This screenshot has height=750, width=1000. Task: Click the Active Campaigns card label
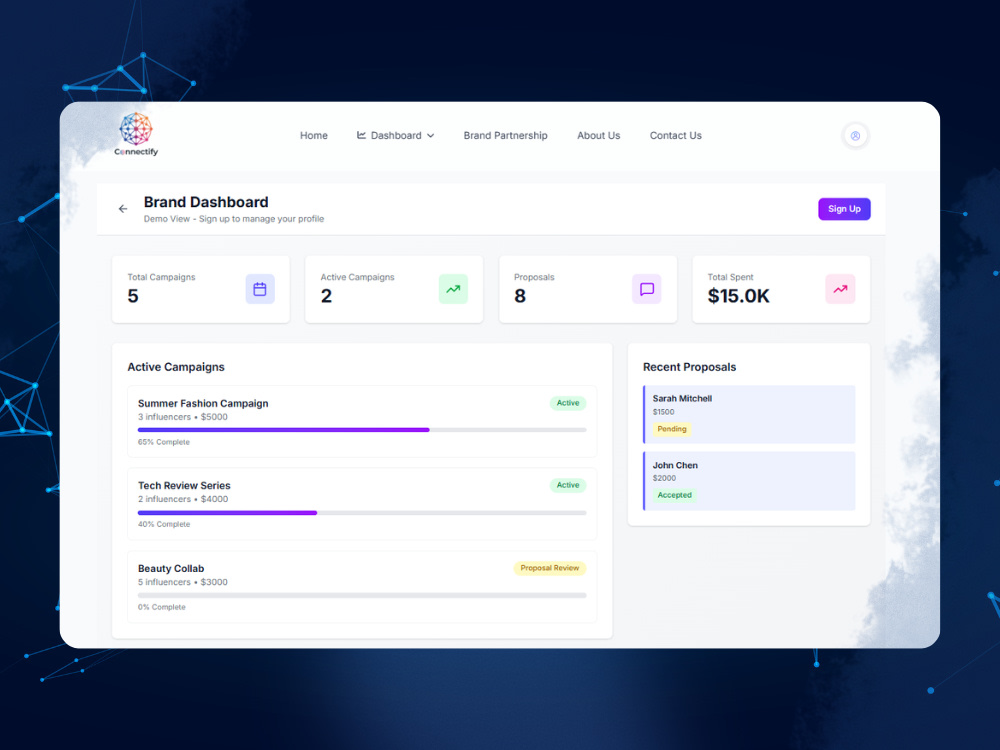[x=358, y=277]
